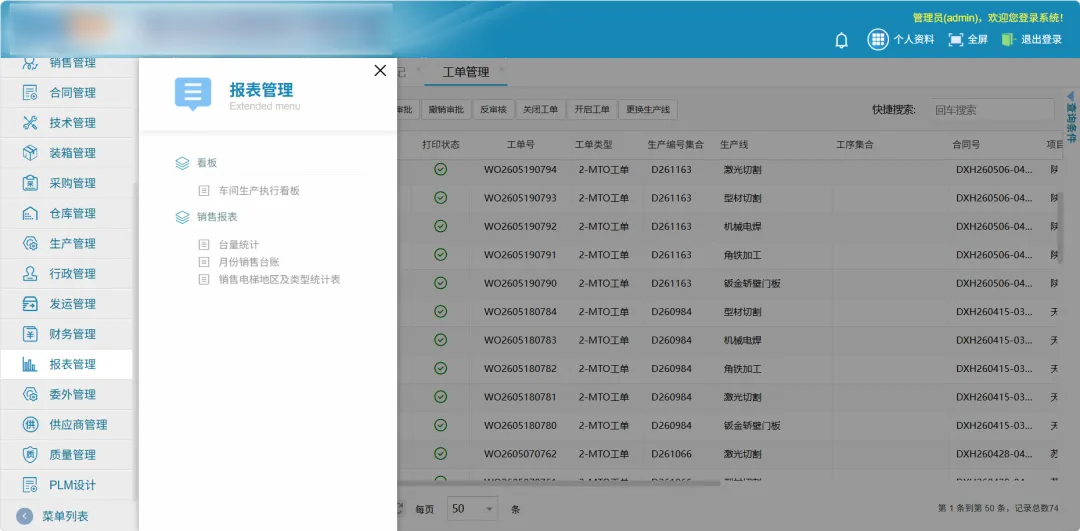Select work order WO2605190792 cell
Image resolution: width=1080 pixels, height=531 pixels.
pos(520,227)
